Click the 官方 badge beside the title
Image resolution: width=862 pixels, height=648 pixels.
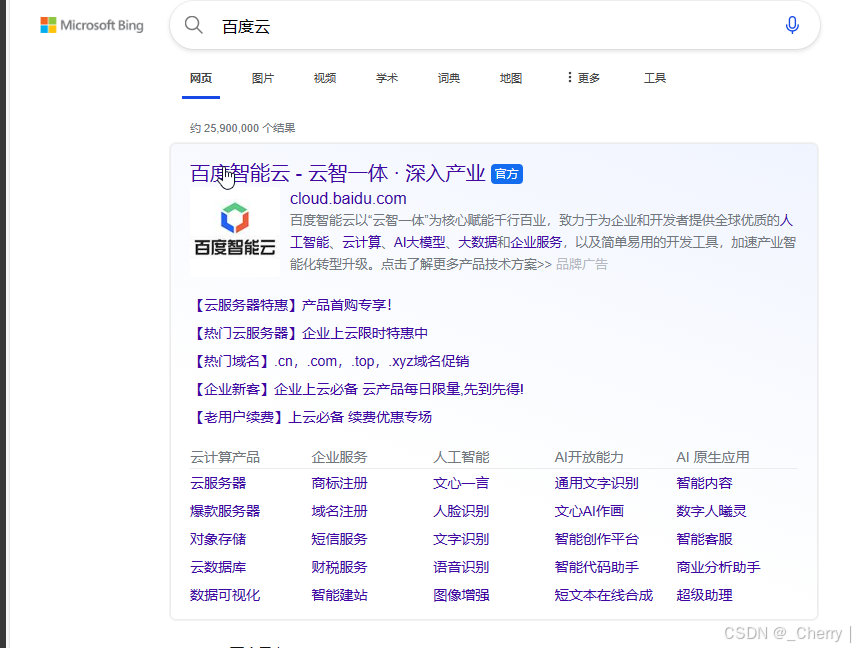(x=506, y=174)
